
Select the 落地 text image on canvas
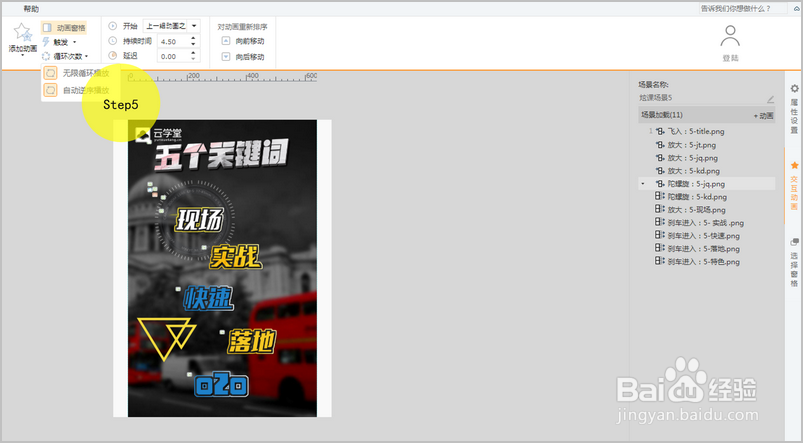[252, 341]
